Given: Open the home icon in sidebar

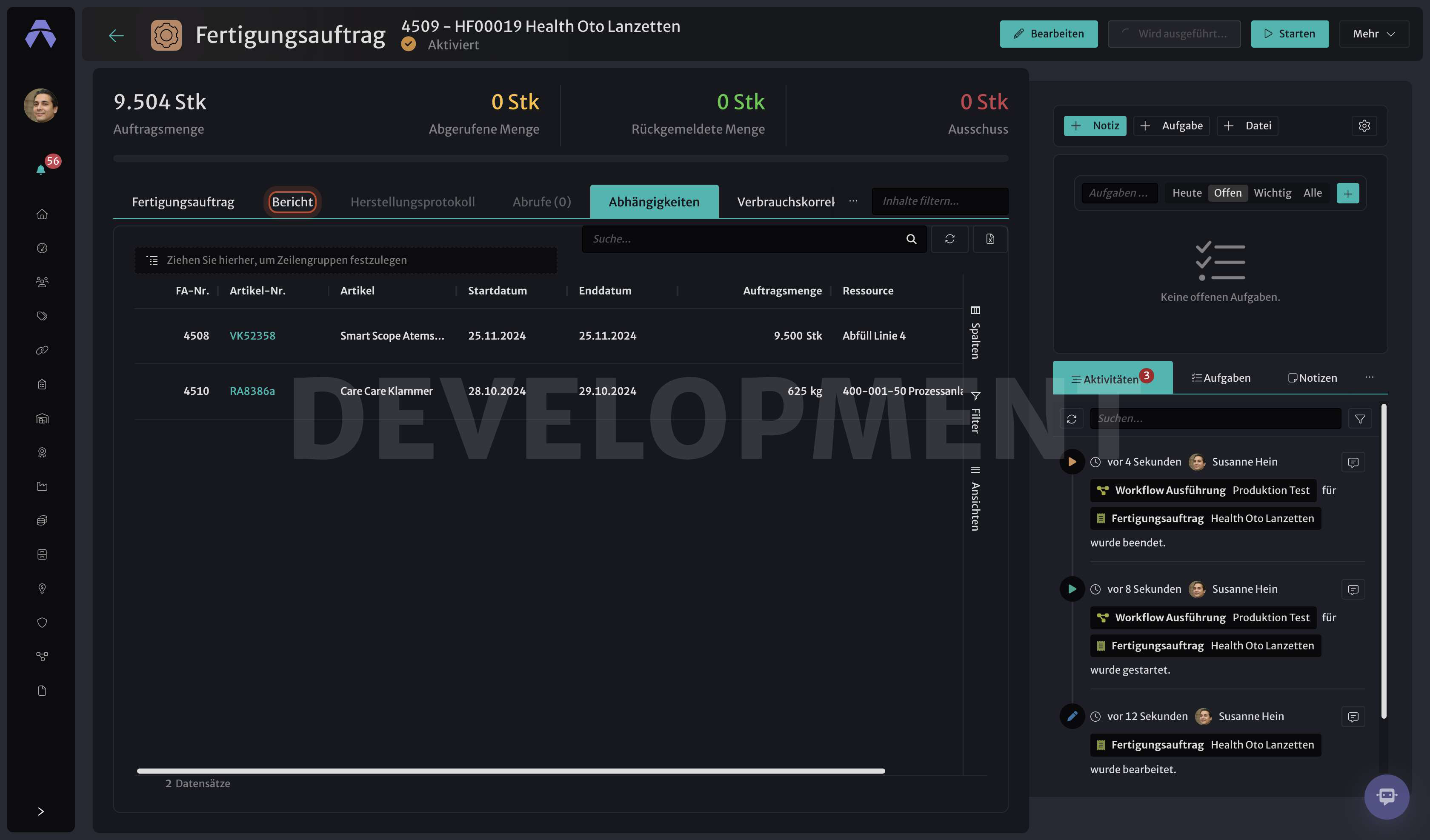Looking at the screenshot, I should [x=42, y=214].
